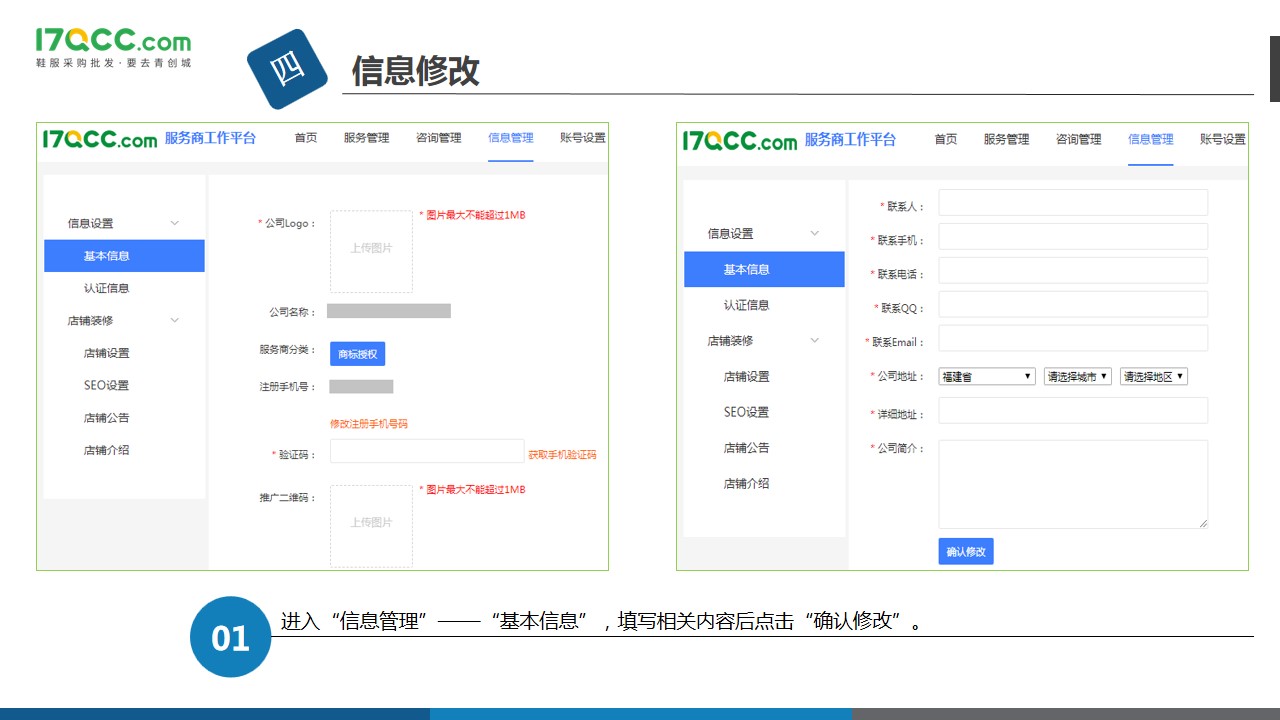Image resolution: width=1280 pixels, height=720 pixels.
Task: Click the 修改注册手机号码 link
Action: pyautogui.click(x=369, y=424)
